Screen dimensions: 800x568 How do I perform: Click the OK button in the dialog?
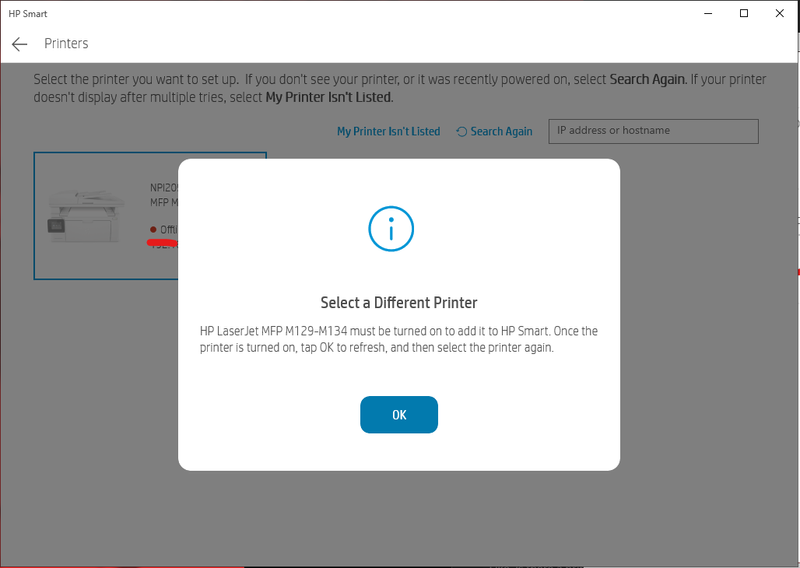coord(399,414)
